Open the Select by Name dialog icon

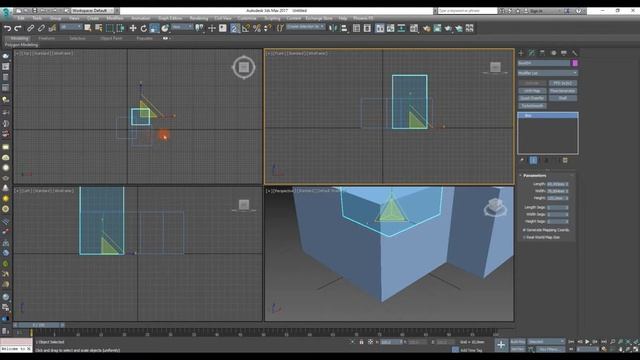99,28
